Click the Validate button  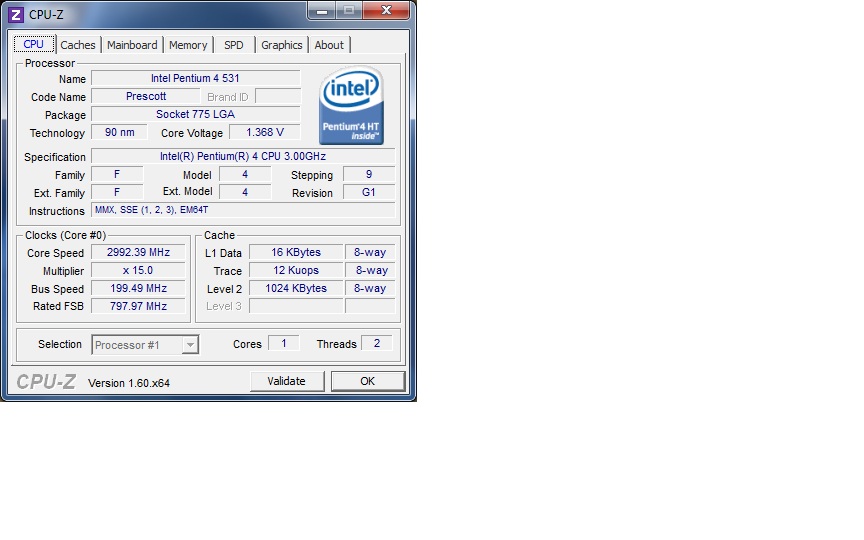tap(287, 381)
